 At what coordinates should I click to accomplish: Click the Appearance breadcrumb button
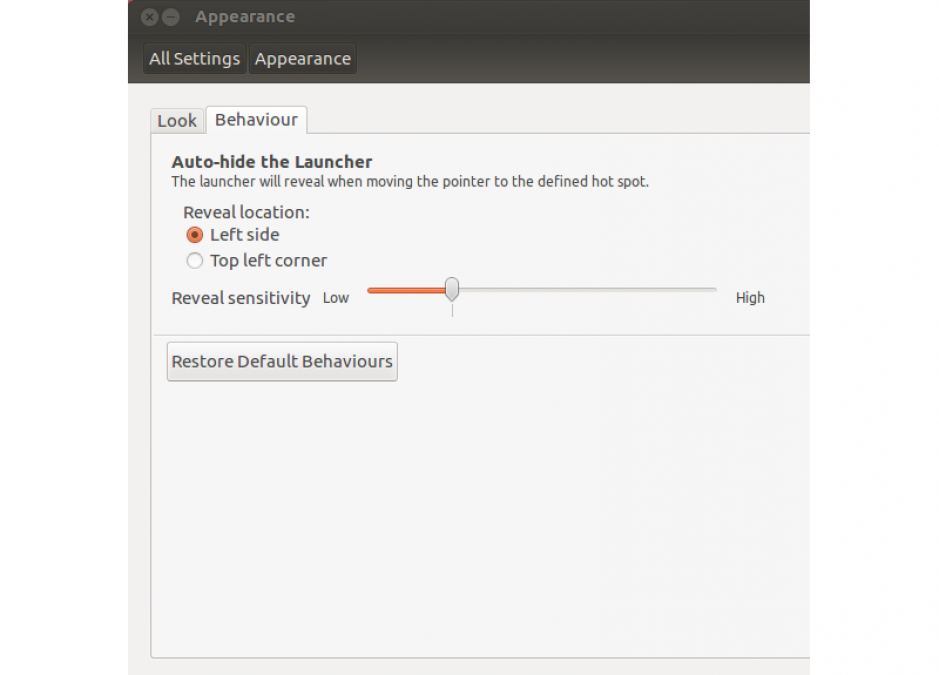[x=302, y=59]
